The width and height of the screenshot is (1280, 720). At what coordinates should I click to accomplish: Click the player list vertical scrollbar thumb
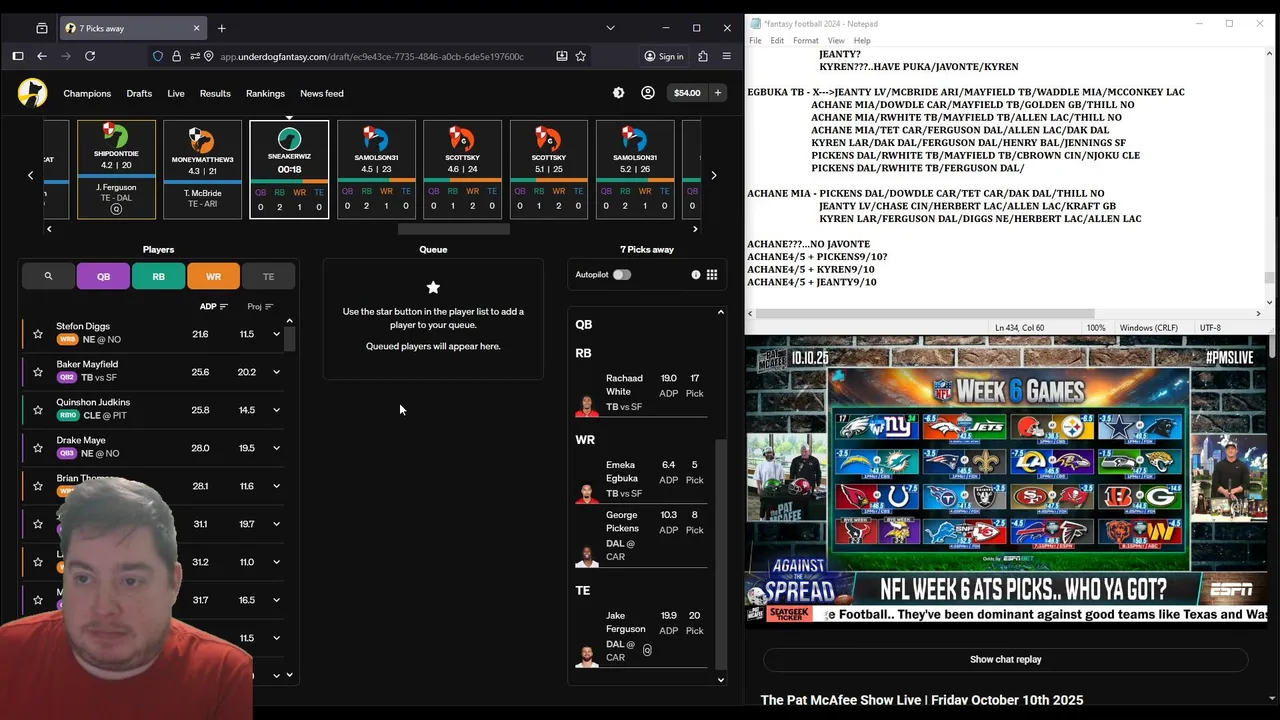[x=290, y=338]
